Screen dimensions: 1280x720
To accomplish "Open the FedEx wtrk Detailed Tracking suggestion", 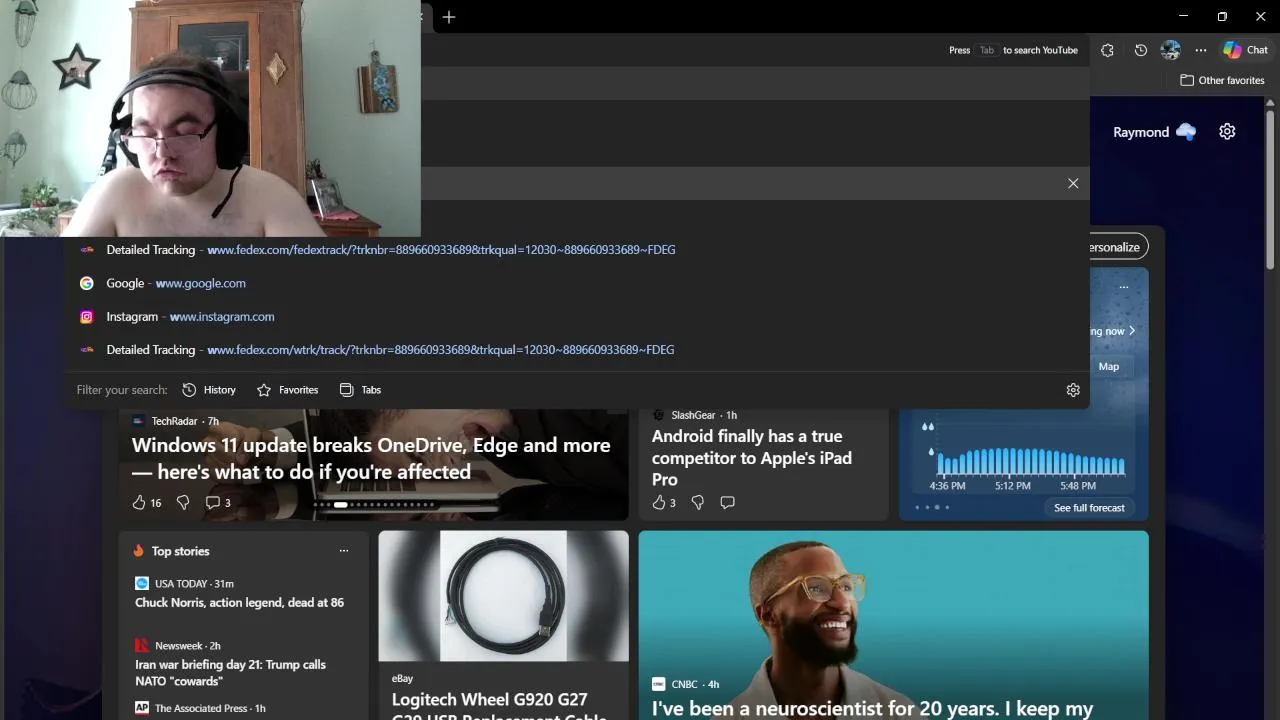I will [x=577, y=350].
